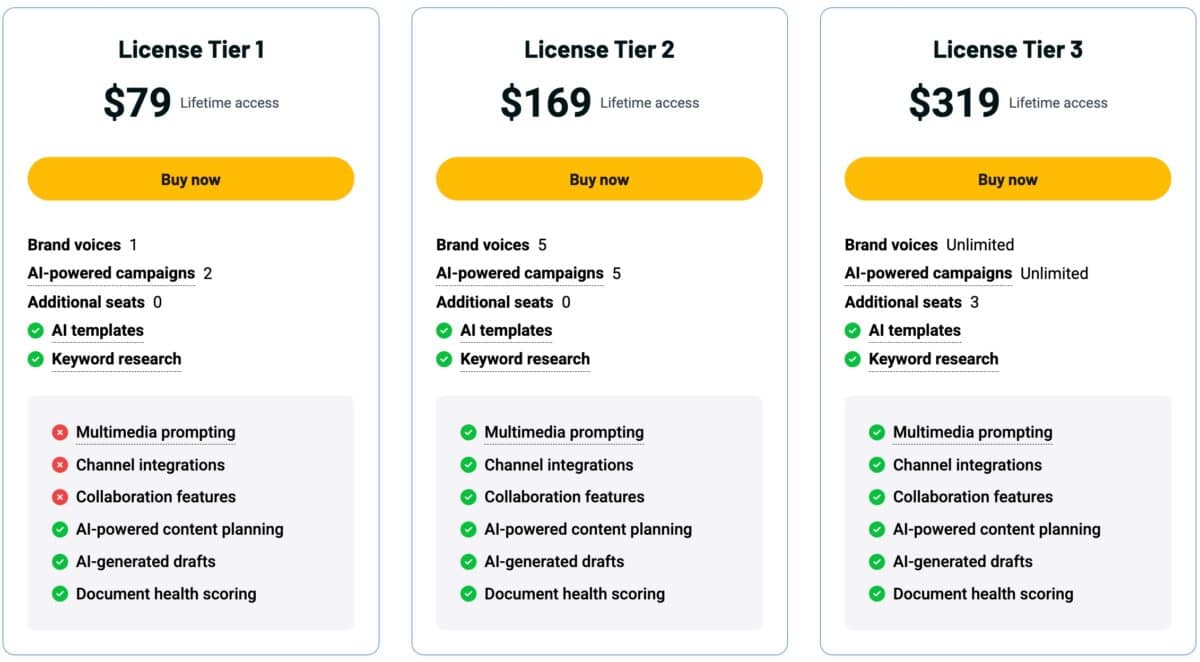This screenshot has width=1200, height=662.
Task: Click Multimedia prompting label in Tier 3
Action: [x=972, y=433]
